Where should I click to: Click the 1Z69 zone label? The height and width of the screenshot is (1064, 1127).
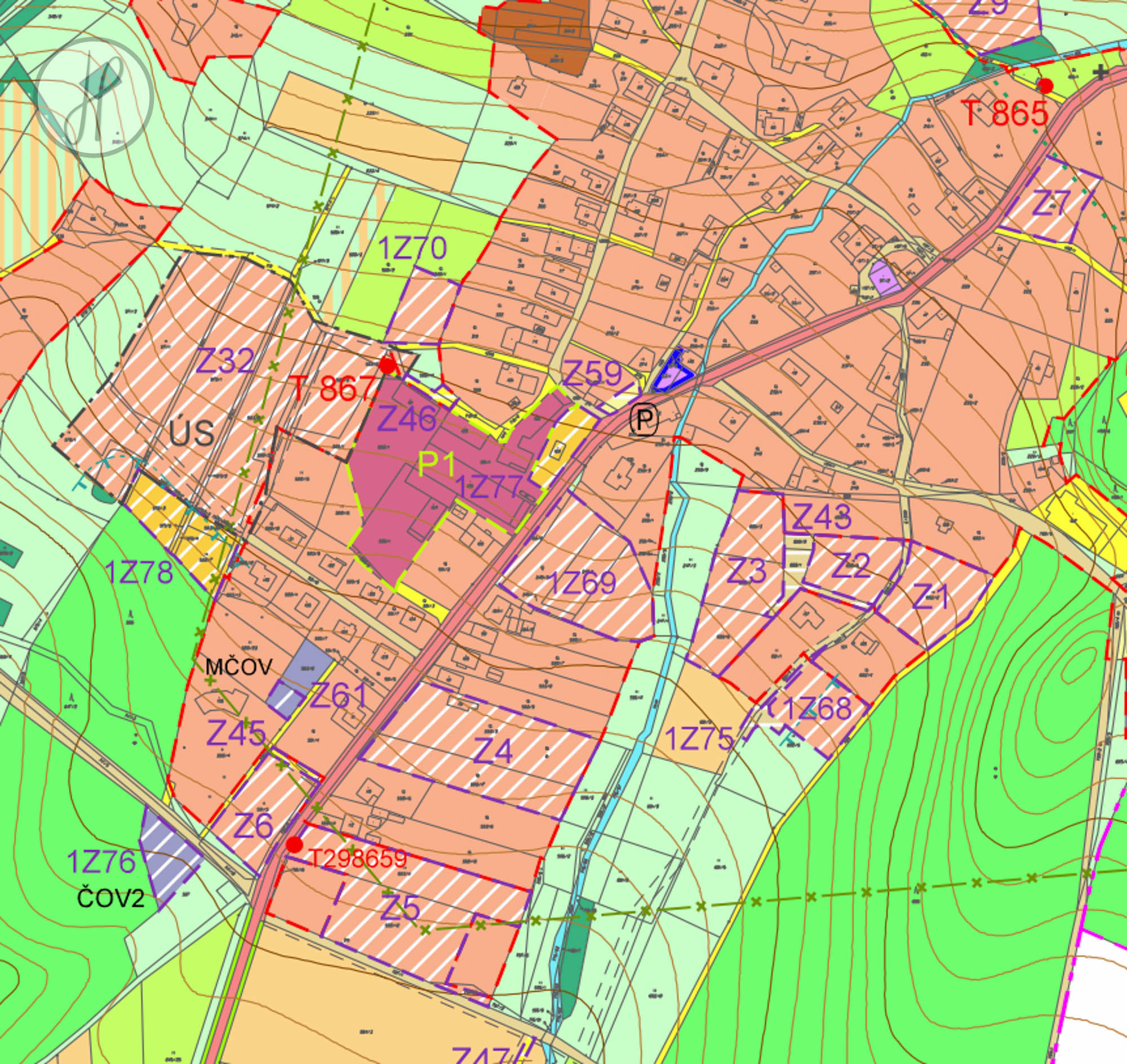(x=582, y=582)
